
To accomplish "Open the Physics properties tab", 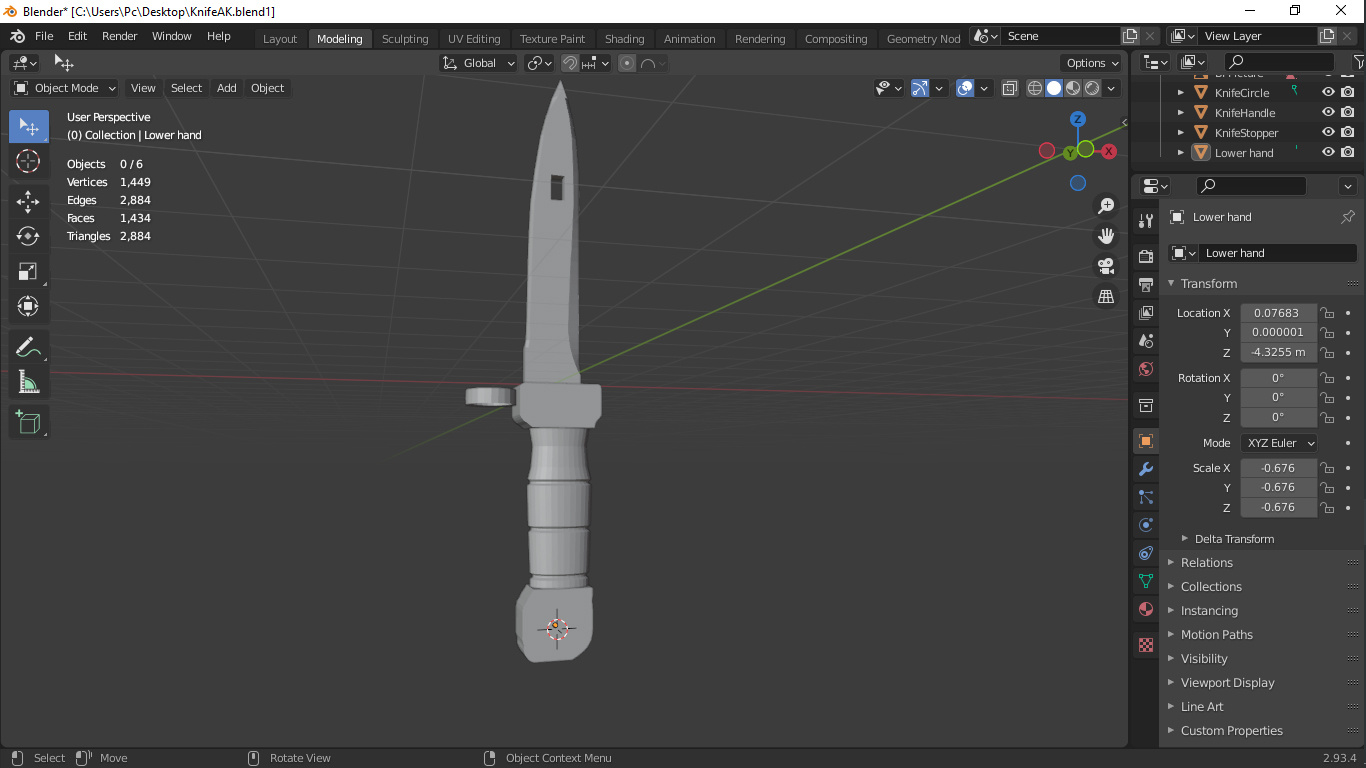I will 1146,525.
